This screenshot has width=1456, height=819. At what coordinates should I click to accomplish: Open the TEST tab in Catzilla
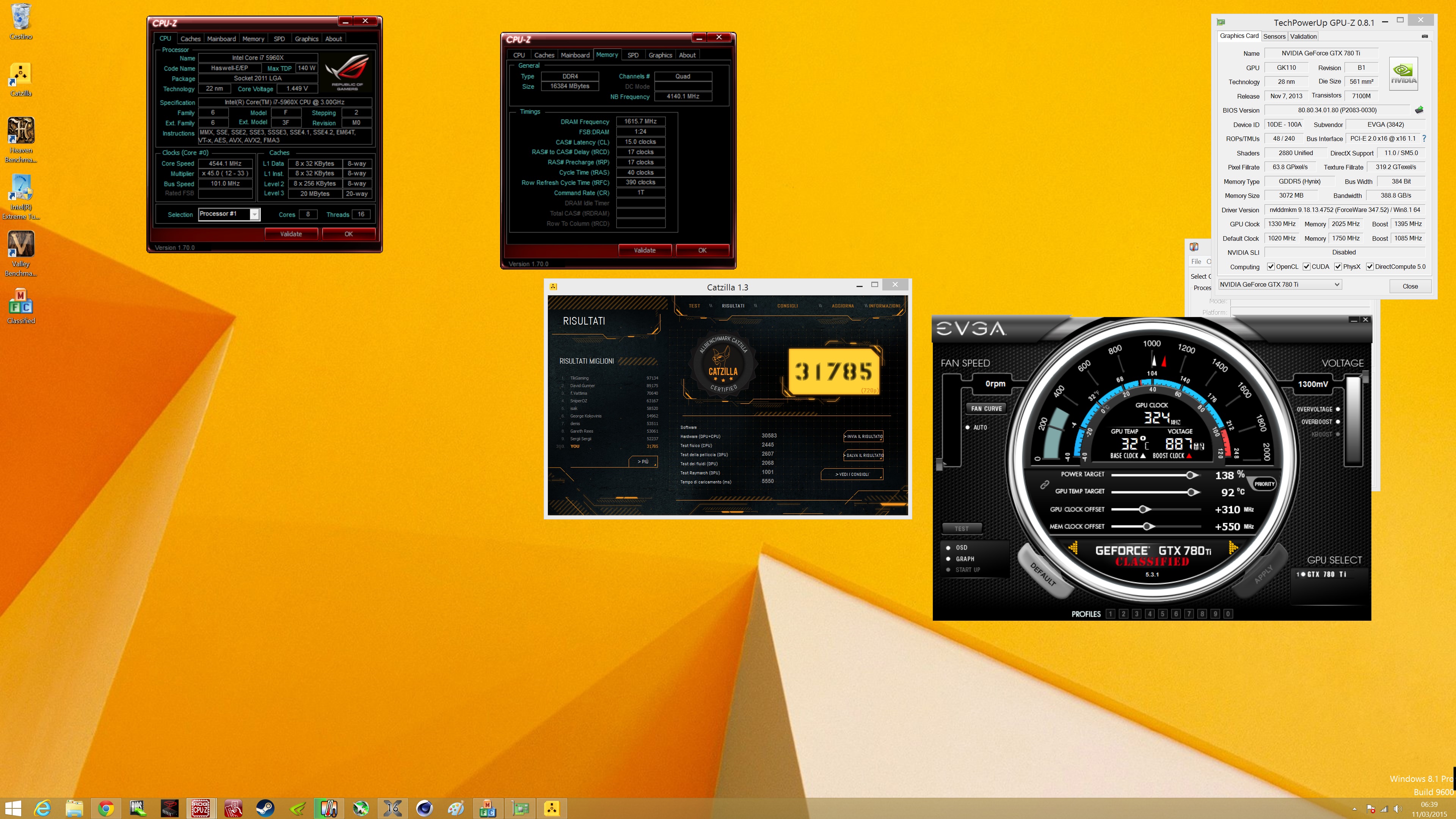coord(694,306)
